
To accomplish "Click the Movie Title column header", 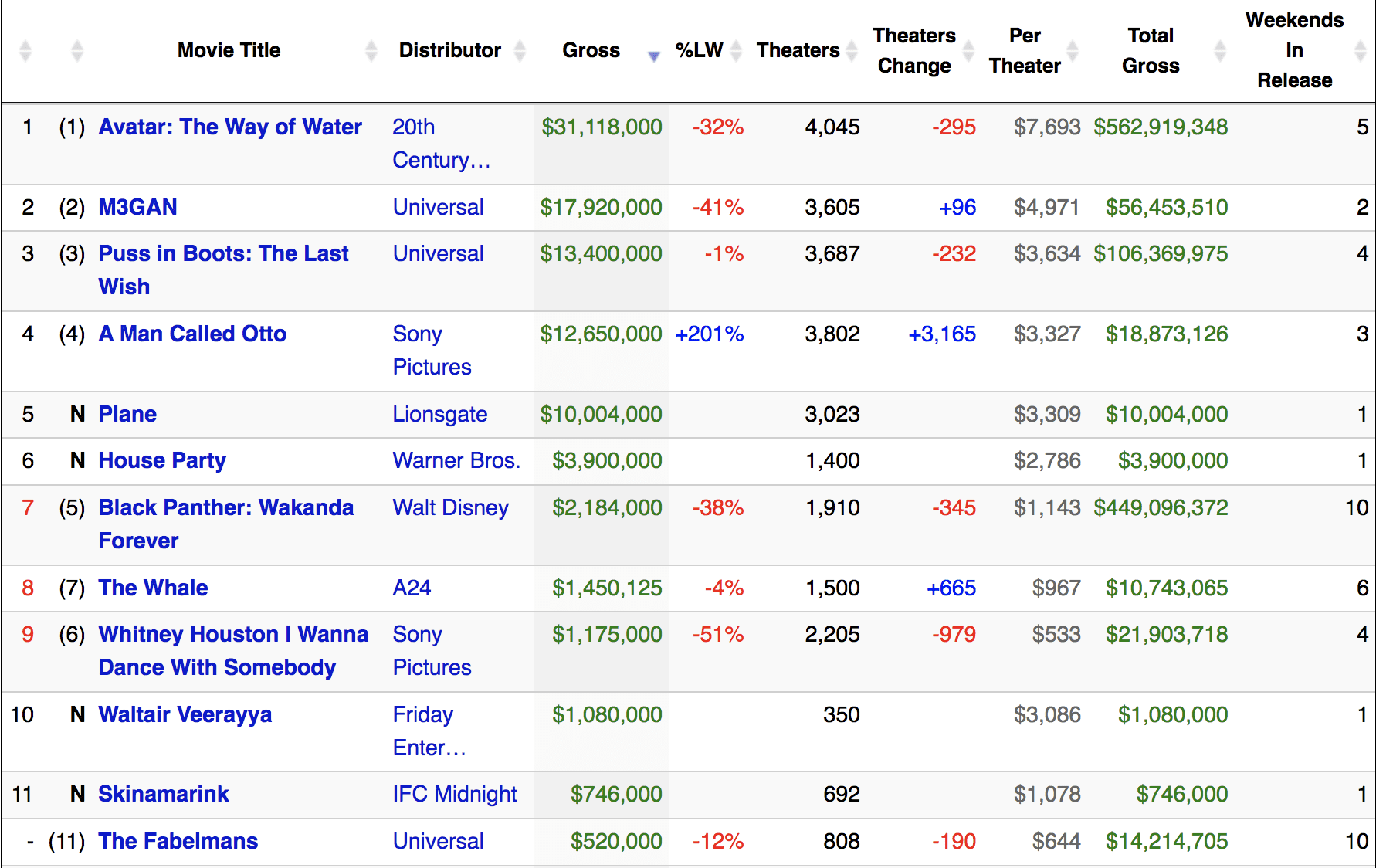I will pos(229,50).
